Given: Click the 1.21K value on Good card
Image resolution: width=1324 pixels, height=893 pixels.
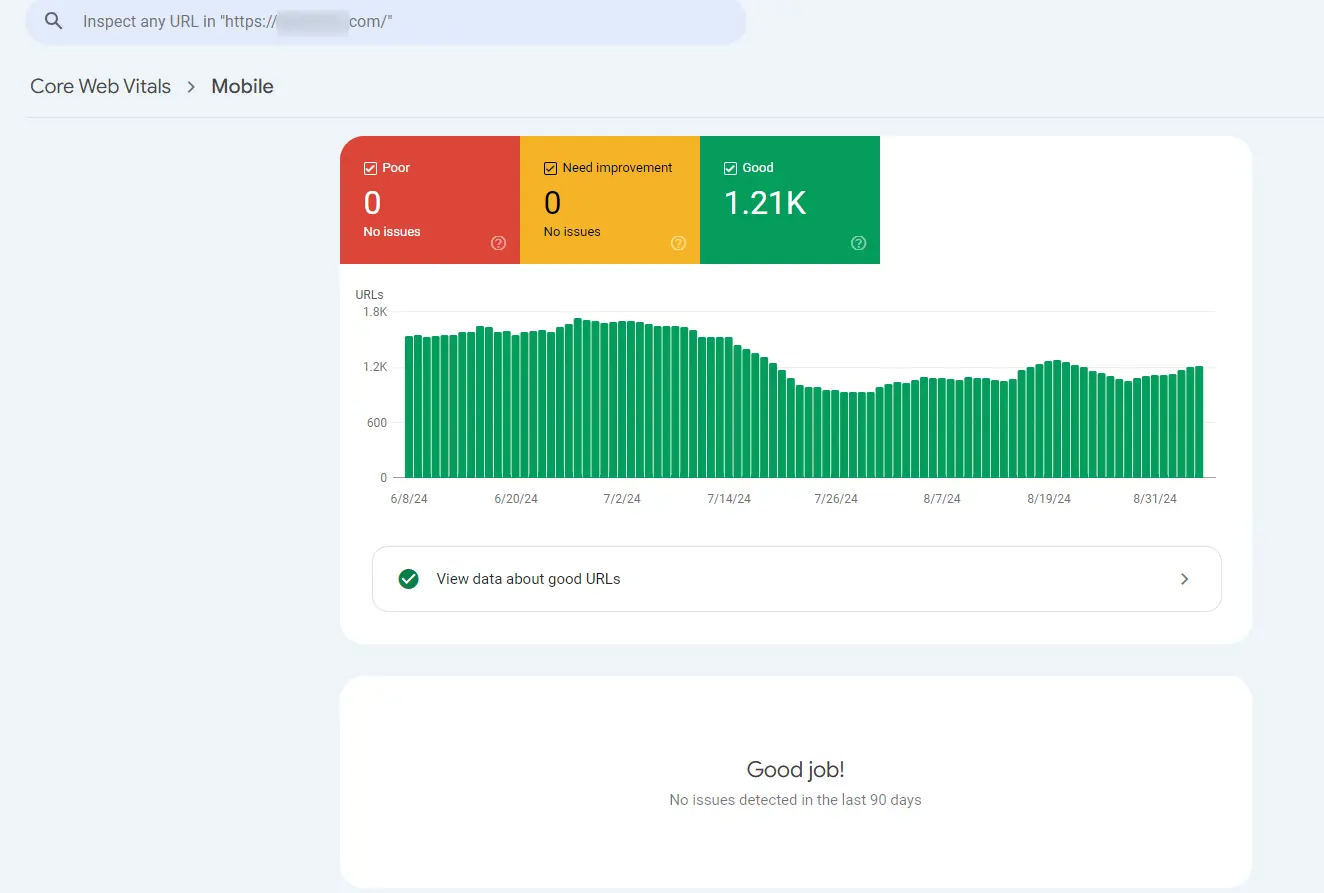Looking at the screenshot, I should (x=765, y=203).
